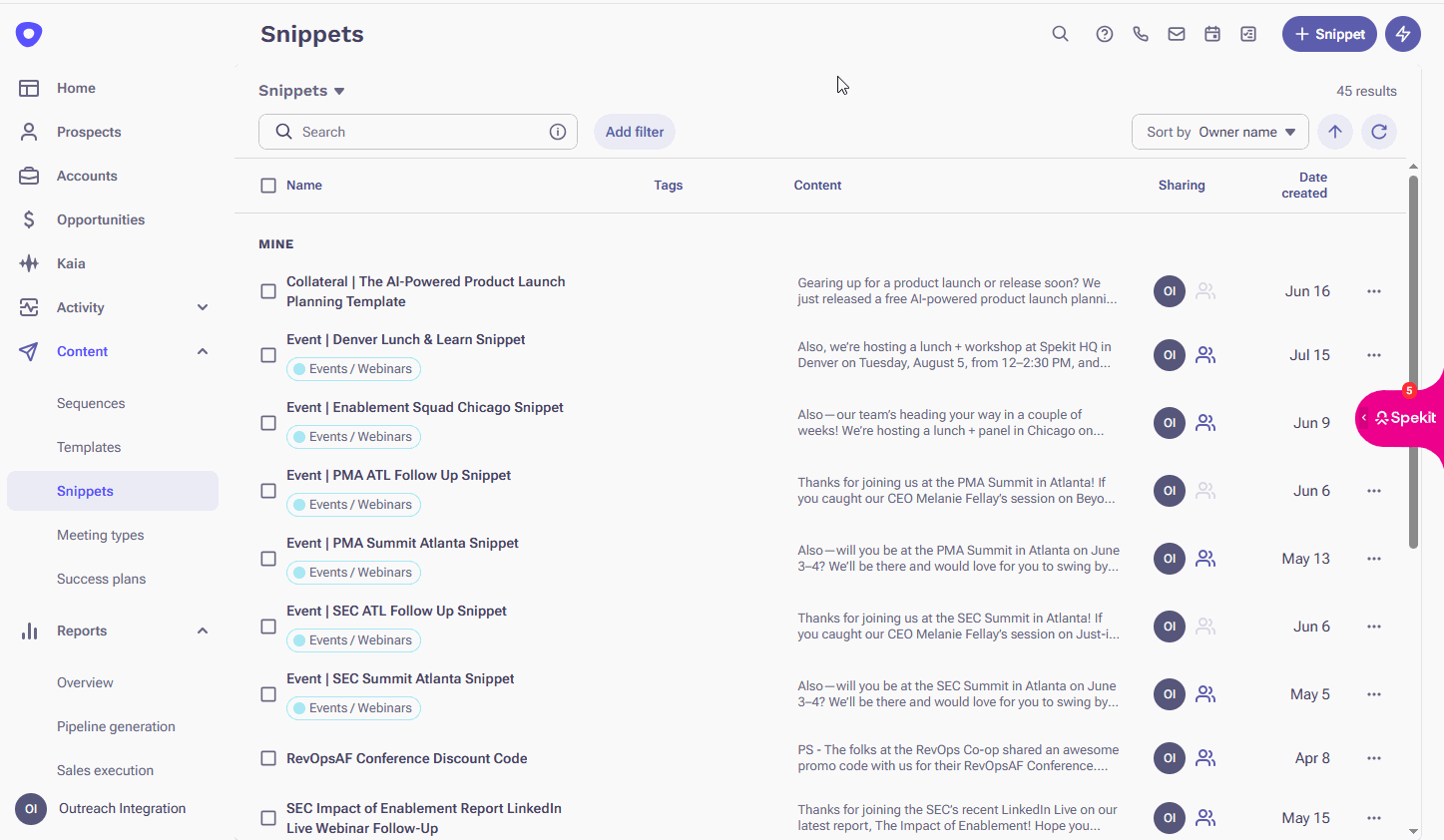Screen dimensions: 1444x840
Task: Toggle ascending sort arrow button
Action: [1335, 132]
